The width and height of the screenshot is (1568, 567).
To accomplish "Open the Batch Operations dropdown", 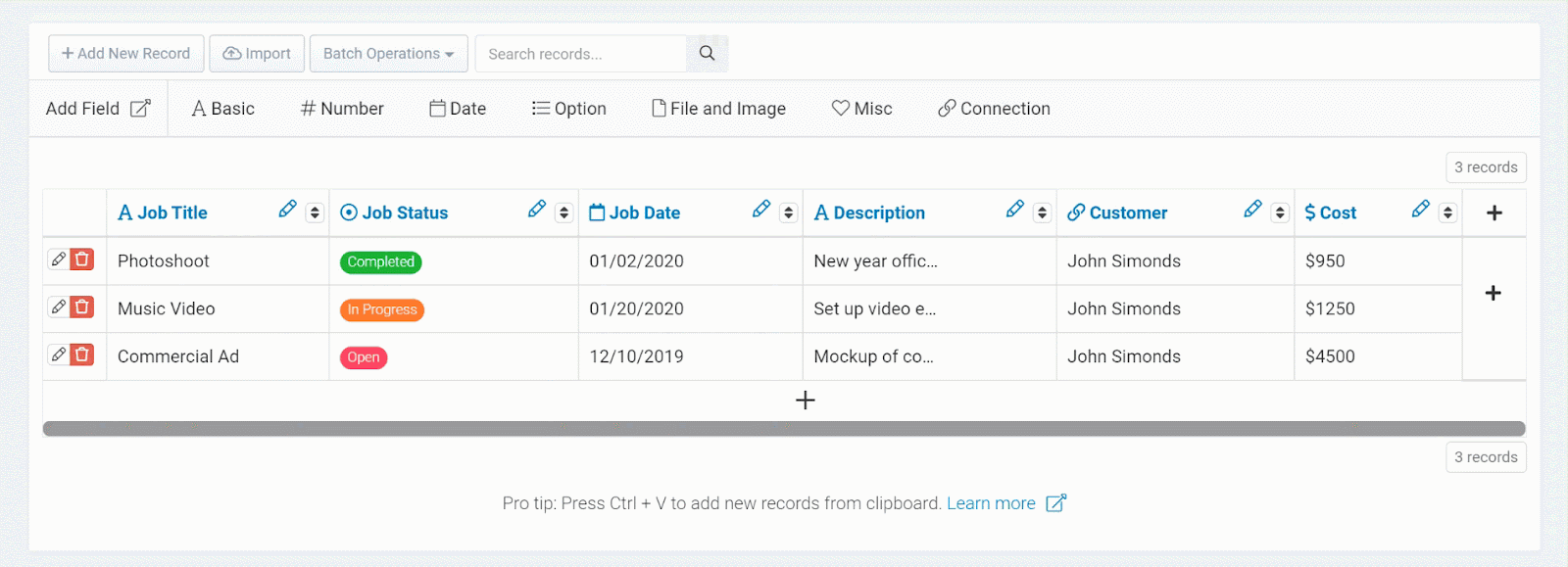I will point(388,54).
